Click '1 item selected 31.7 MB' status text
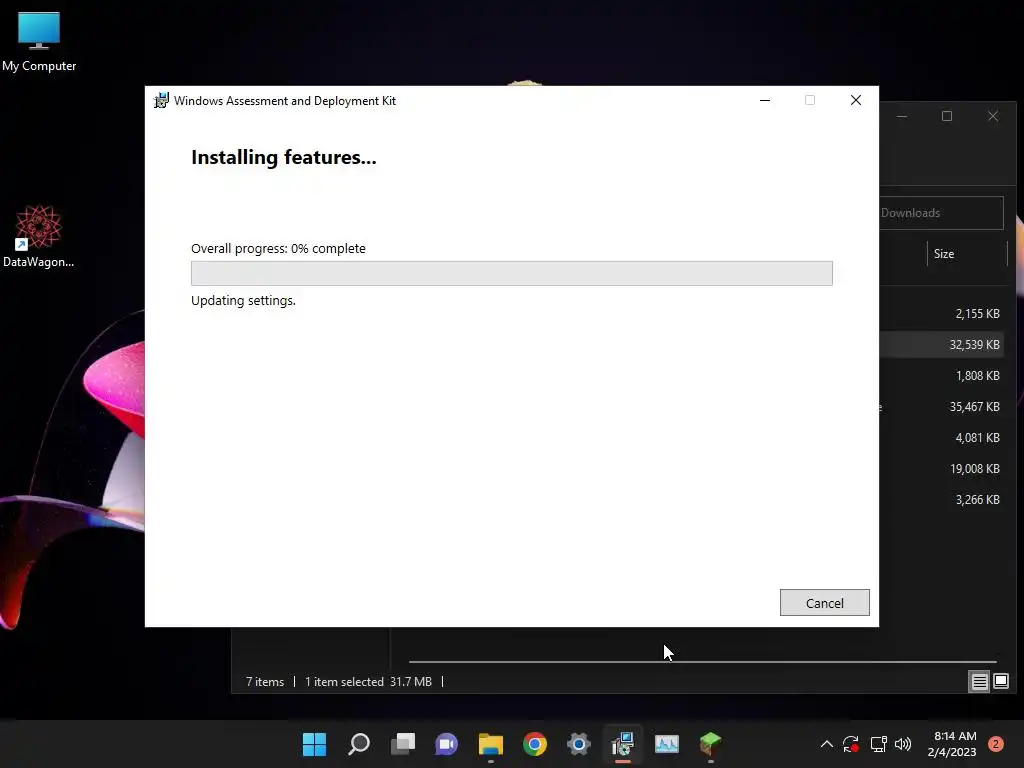Screen dimensions: 1024x768 click(368, 682)
